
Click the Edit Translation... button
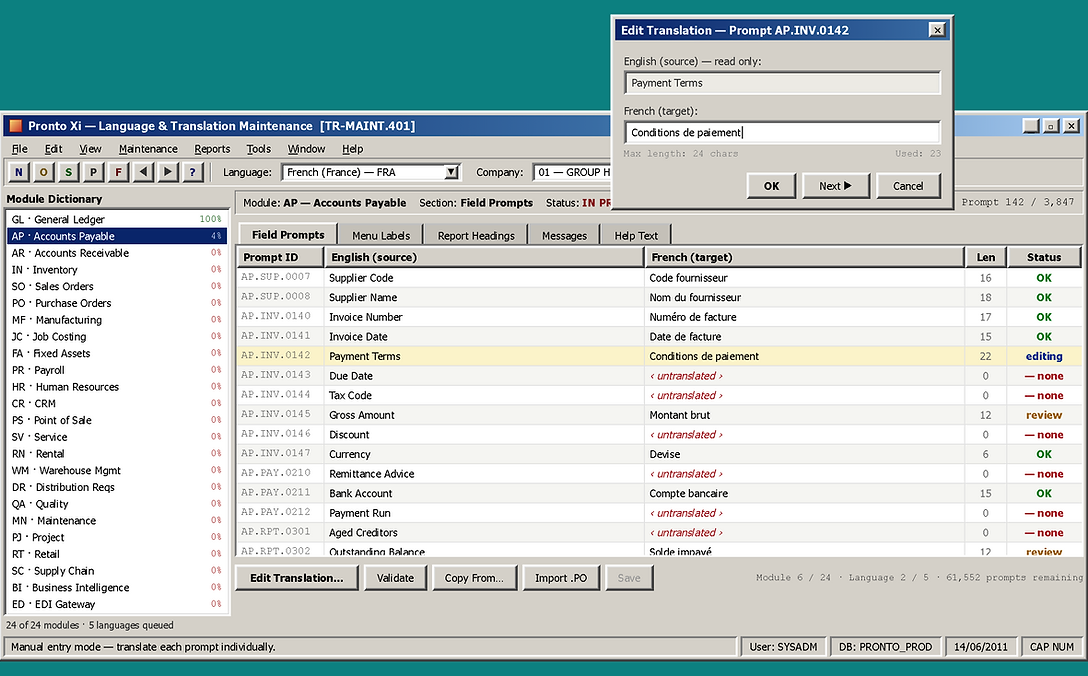[297, 577]
